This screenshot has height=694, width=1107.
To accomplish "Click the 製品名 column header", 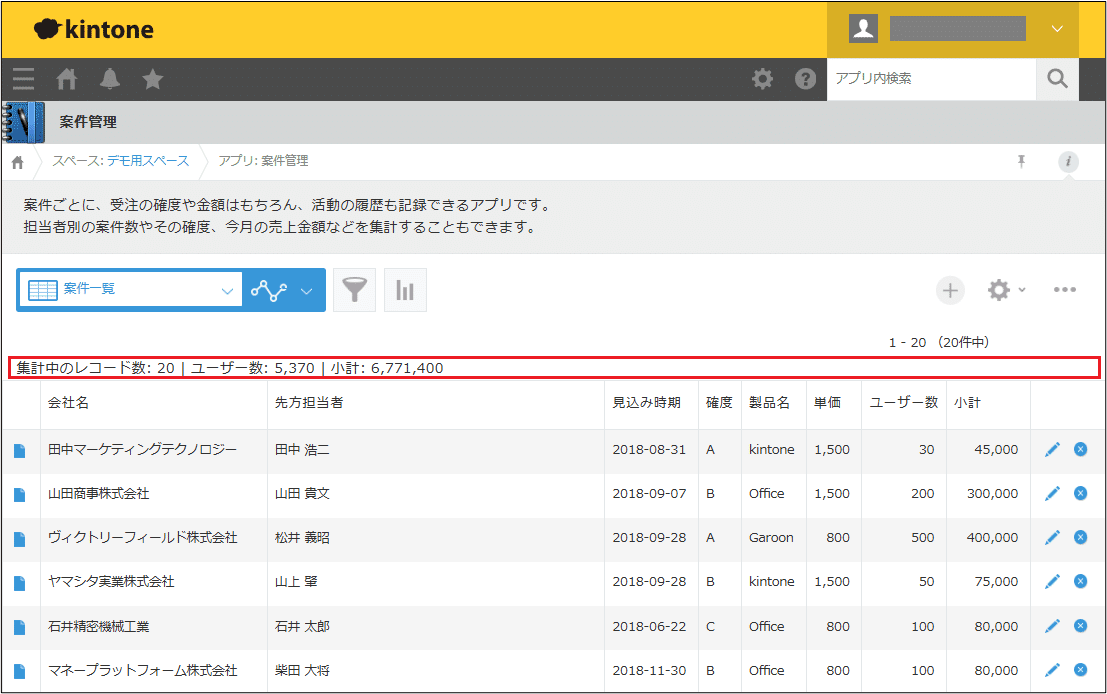I will coord(770,402).
